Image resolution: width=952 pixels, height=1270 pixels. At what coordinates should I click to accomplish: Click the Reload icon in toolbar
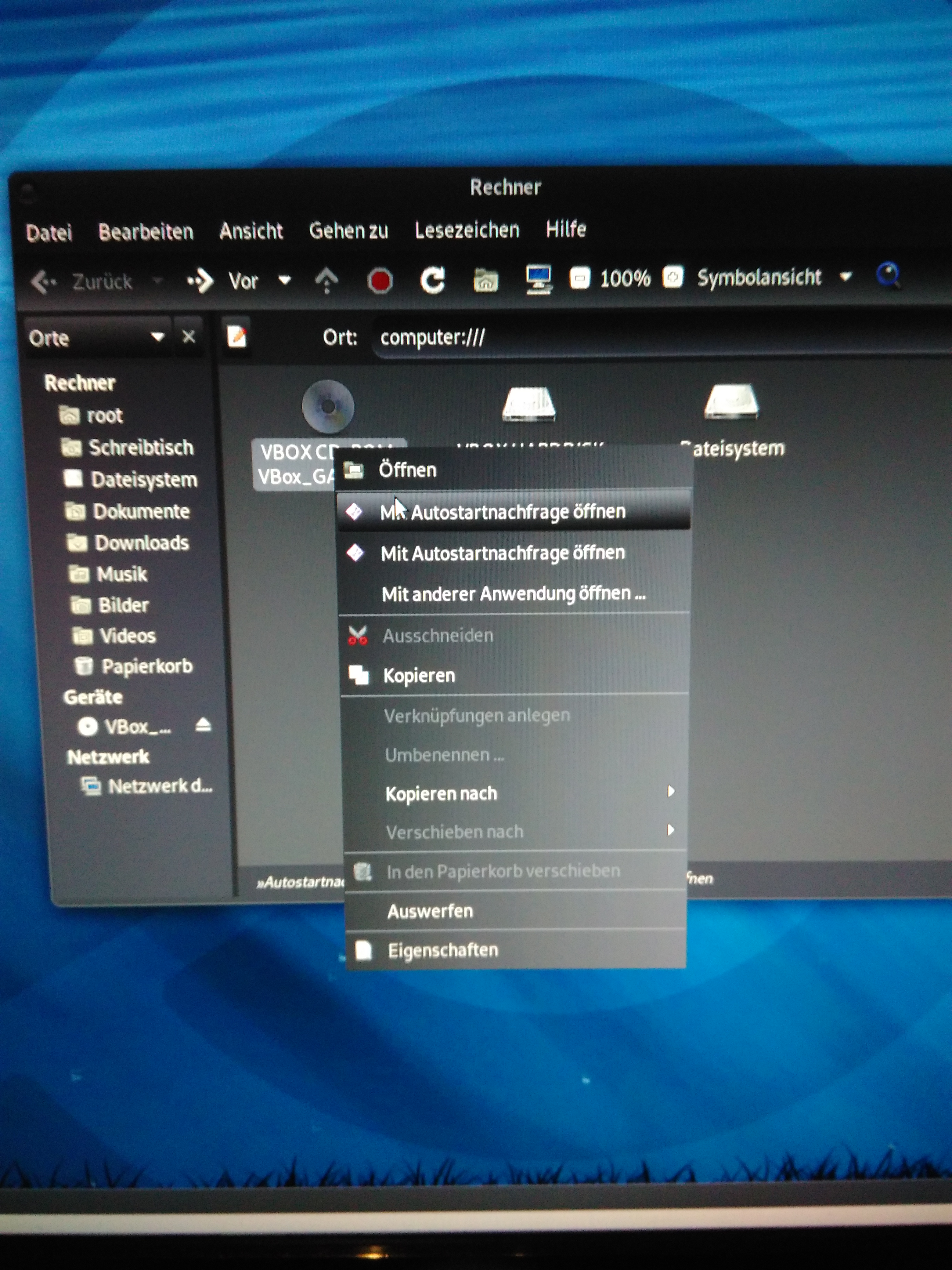[433, 281]
